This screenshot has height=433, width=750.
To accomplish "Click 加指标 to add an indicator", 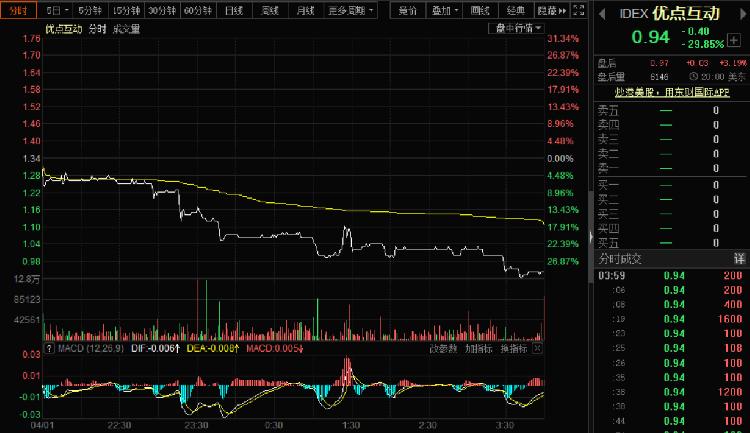I will 479,348.
